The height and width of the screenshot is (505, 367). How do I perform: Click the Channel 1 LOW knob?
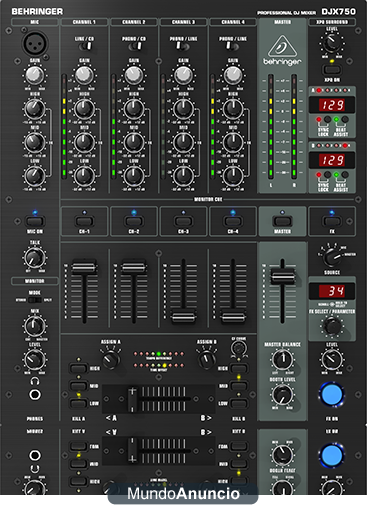click(84, 176)
